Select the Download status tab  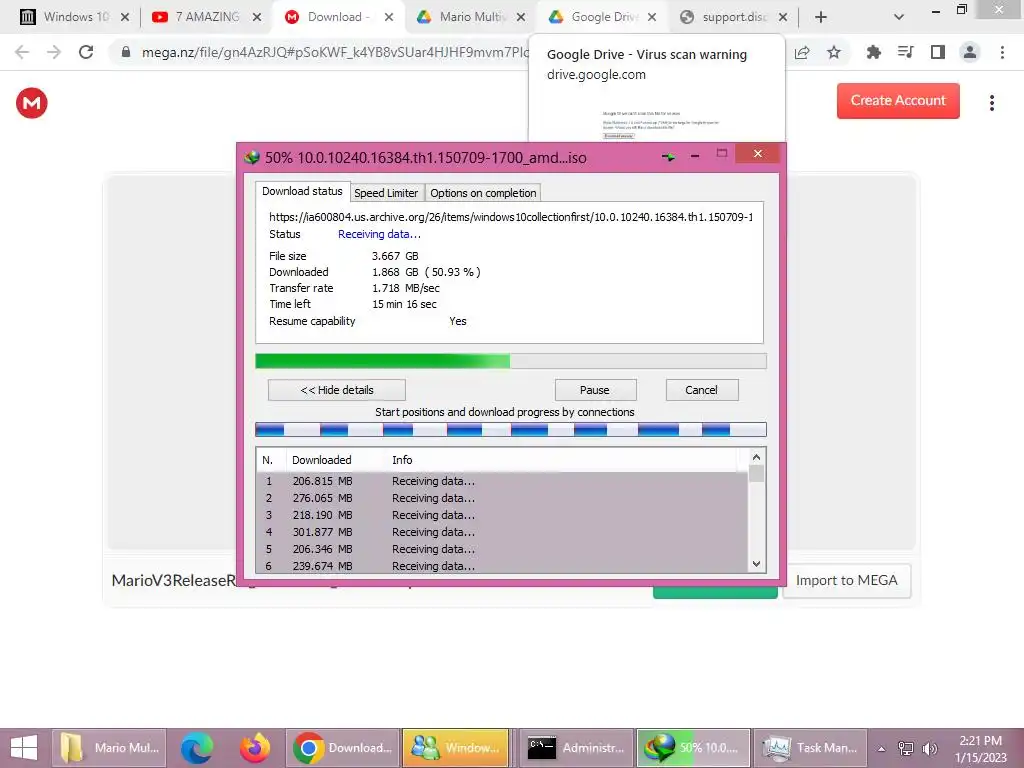click(x=302, y=191)
